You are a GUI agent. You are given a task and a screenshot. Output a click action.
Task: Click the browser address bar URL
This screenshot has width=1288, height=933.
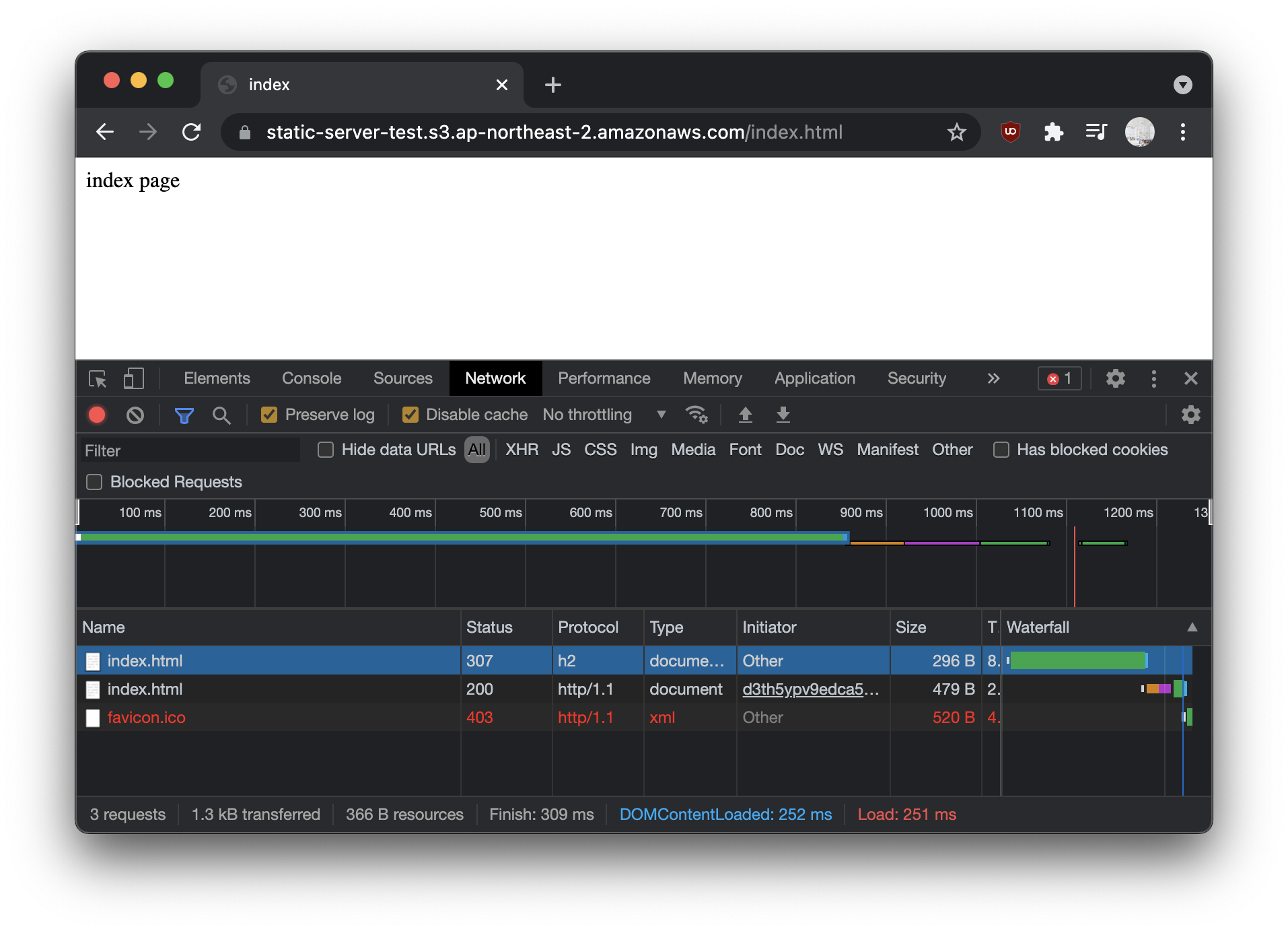[x=554, y=132]
